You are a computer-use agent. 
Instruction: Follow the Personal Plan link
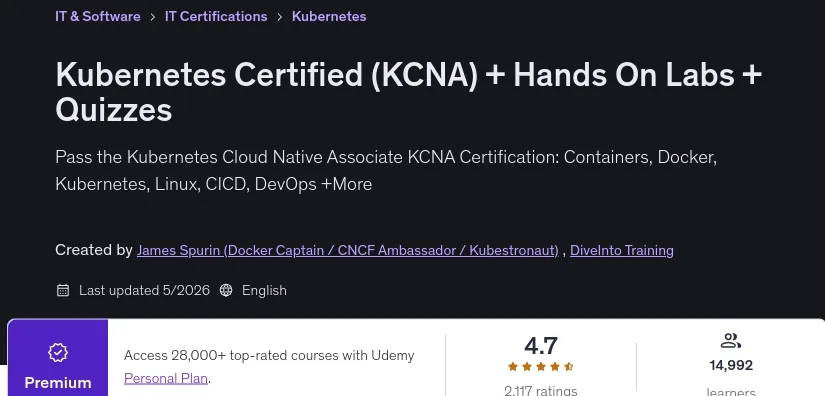point(166,378)
